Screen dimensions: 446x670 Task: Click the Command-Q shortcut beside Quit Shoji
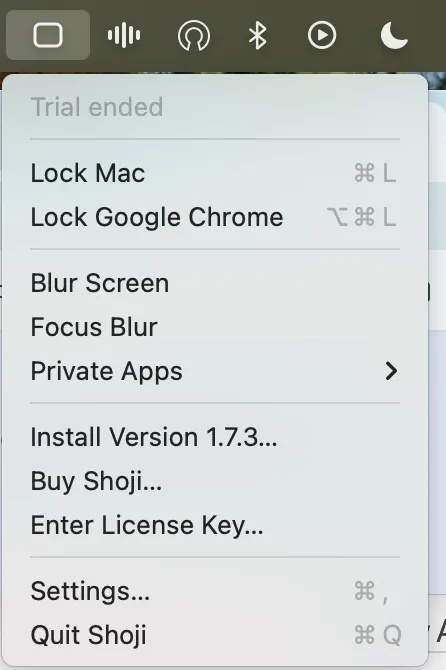(378, 635)
